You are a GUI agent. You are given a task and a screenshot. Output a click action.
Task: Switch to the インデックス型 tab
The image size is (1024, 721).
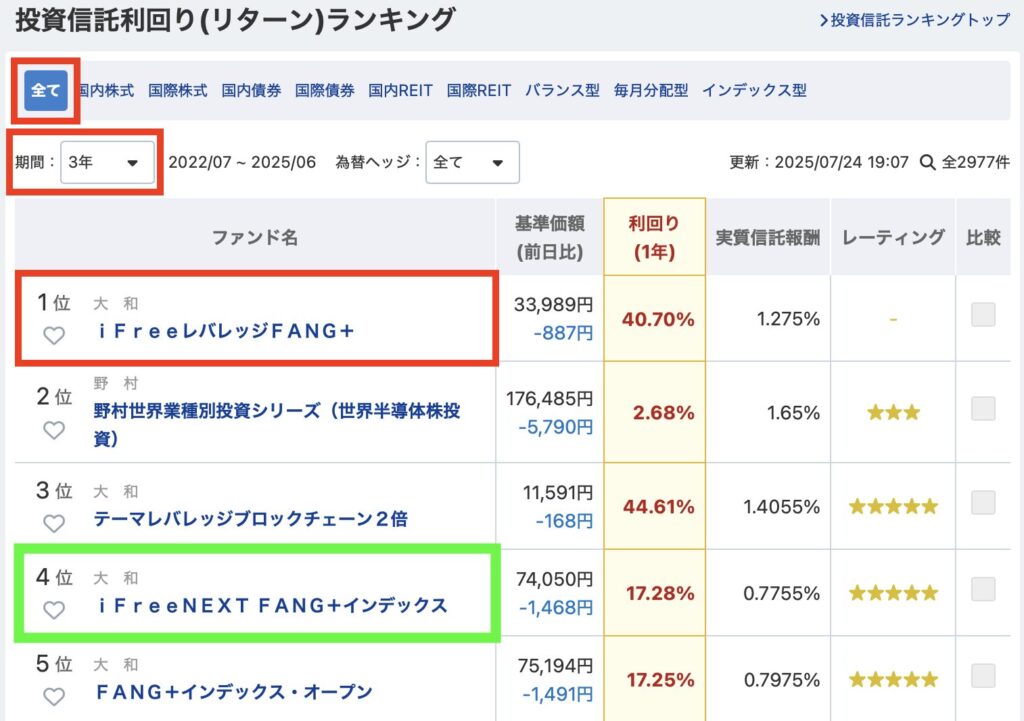[x=754, y=90]
